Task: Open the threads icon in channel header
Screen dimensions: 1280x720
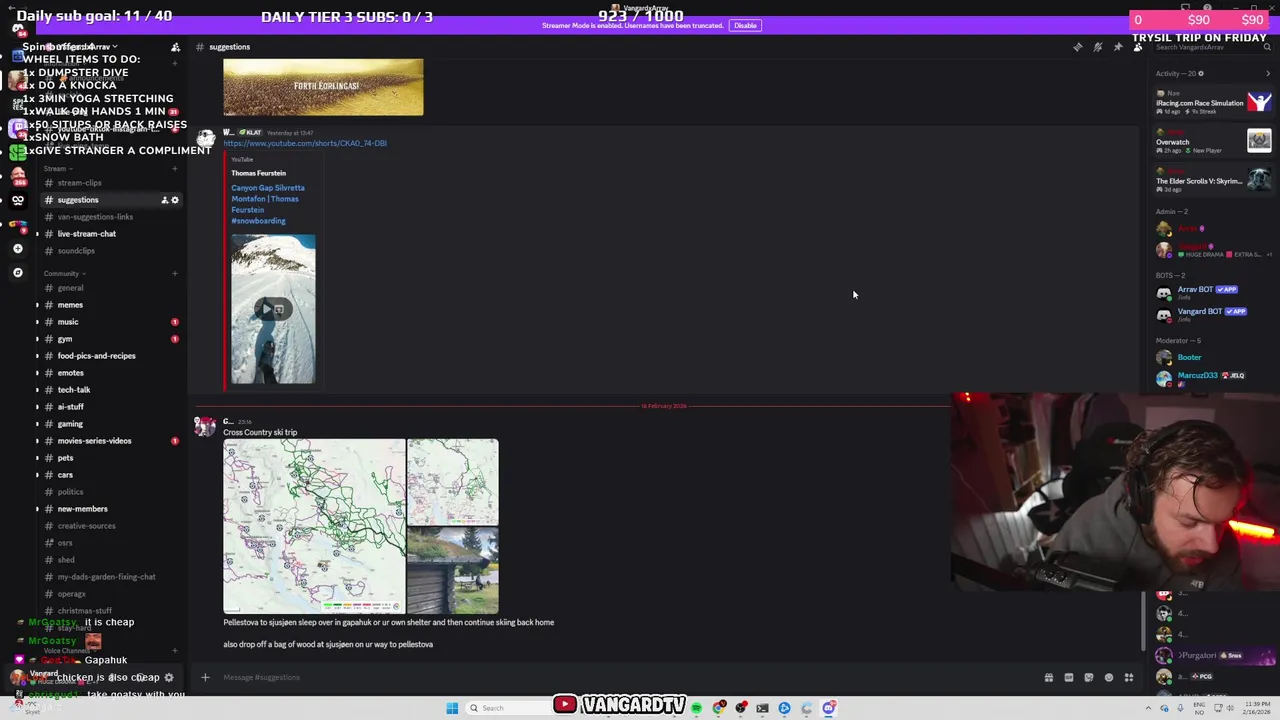Action: (1077, 47)
